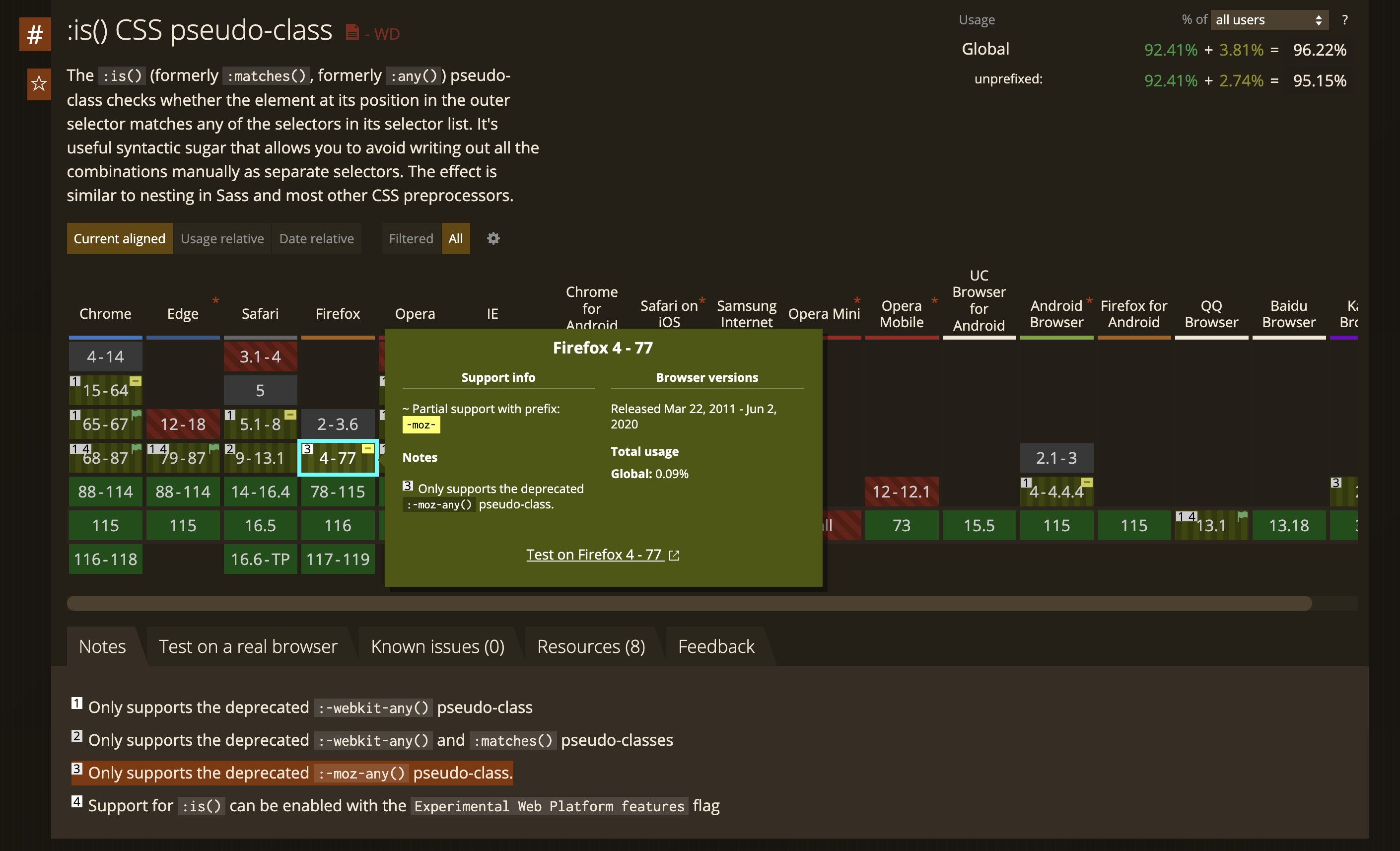The width and height of the screenshot is (1400, 851).
Task: Select the Safari 16.6-TP cell
Action: 260,559
